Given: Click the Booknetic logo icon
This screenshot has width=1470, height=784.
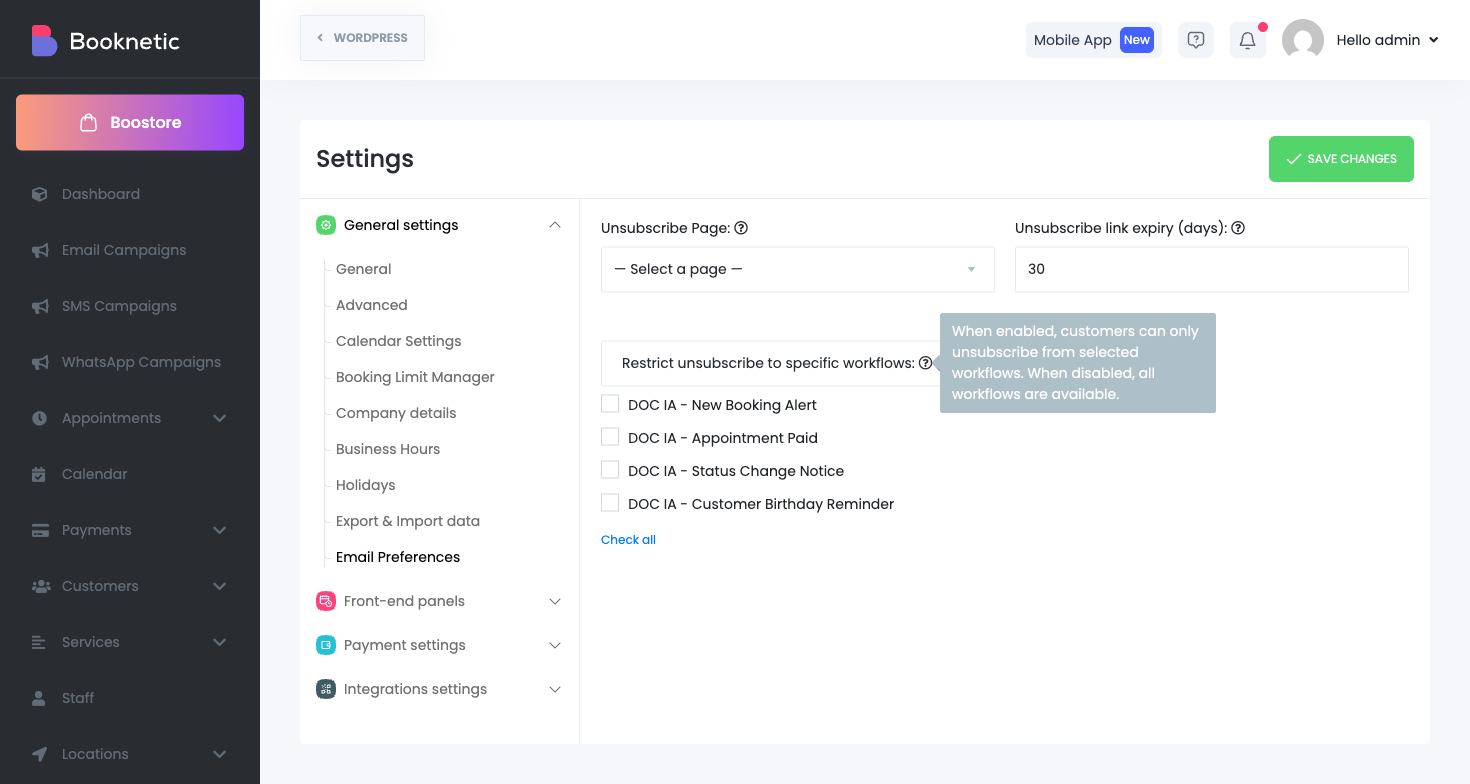Looking at the screenshot, I should [44, 41].
